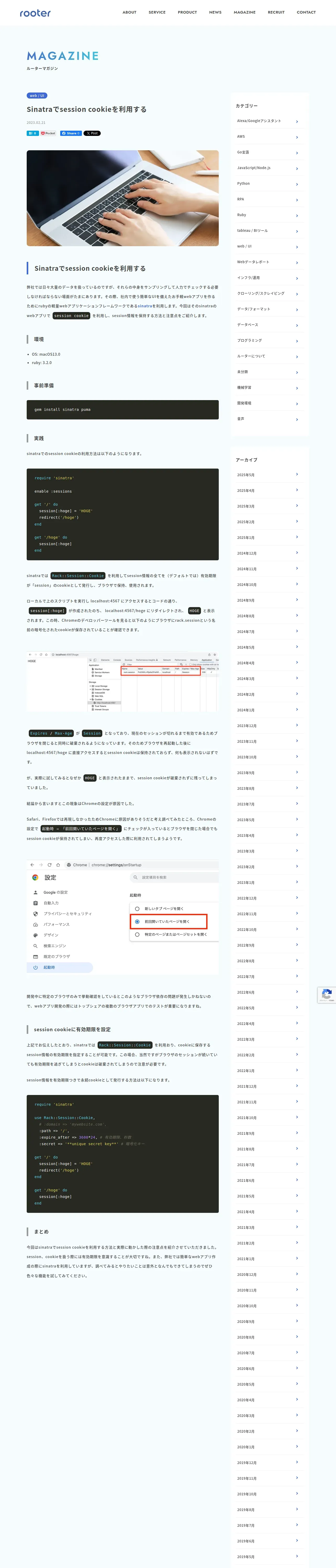Click chevron beside 2024年11月 archive
The image size is (336, 1568).
click(297, 568)
